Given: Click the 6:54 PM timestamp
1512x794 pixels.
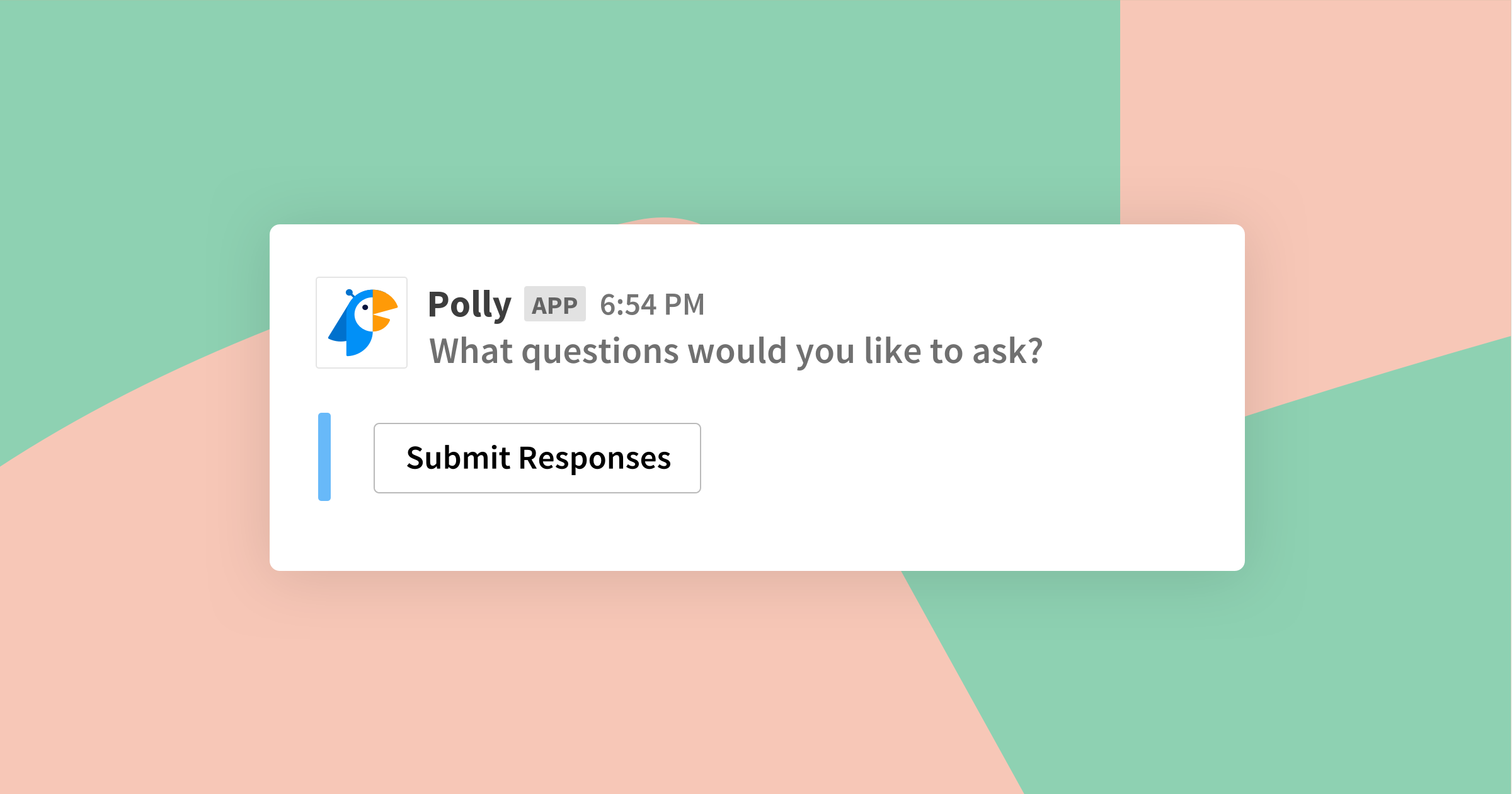Looking at the screenshot, I should point(652,305).
